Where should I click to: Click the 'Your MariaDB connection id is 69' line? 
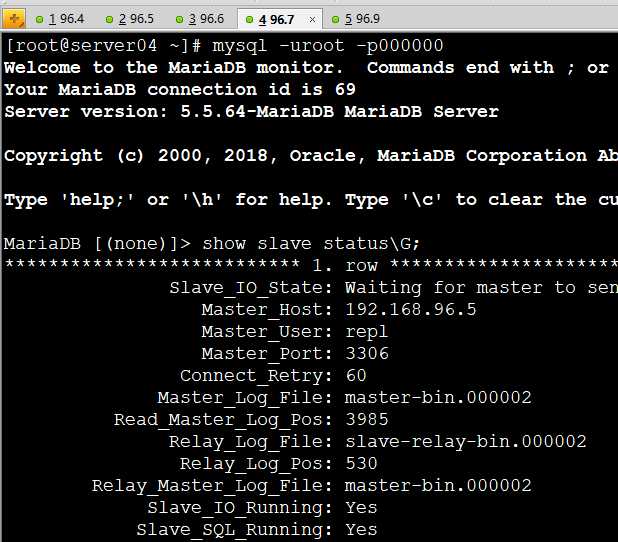click(180, 89)
